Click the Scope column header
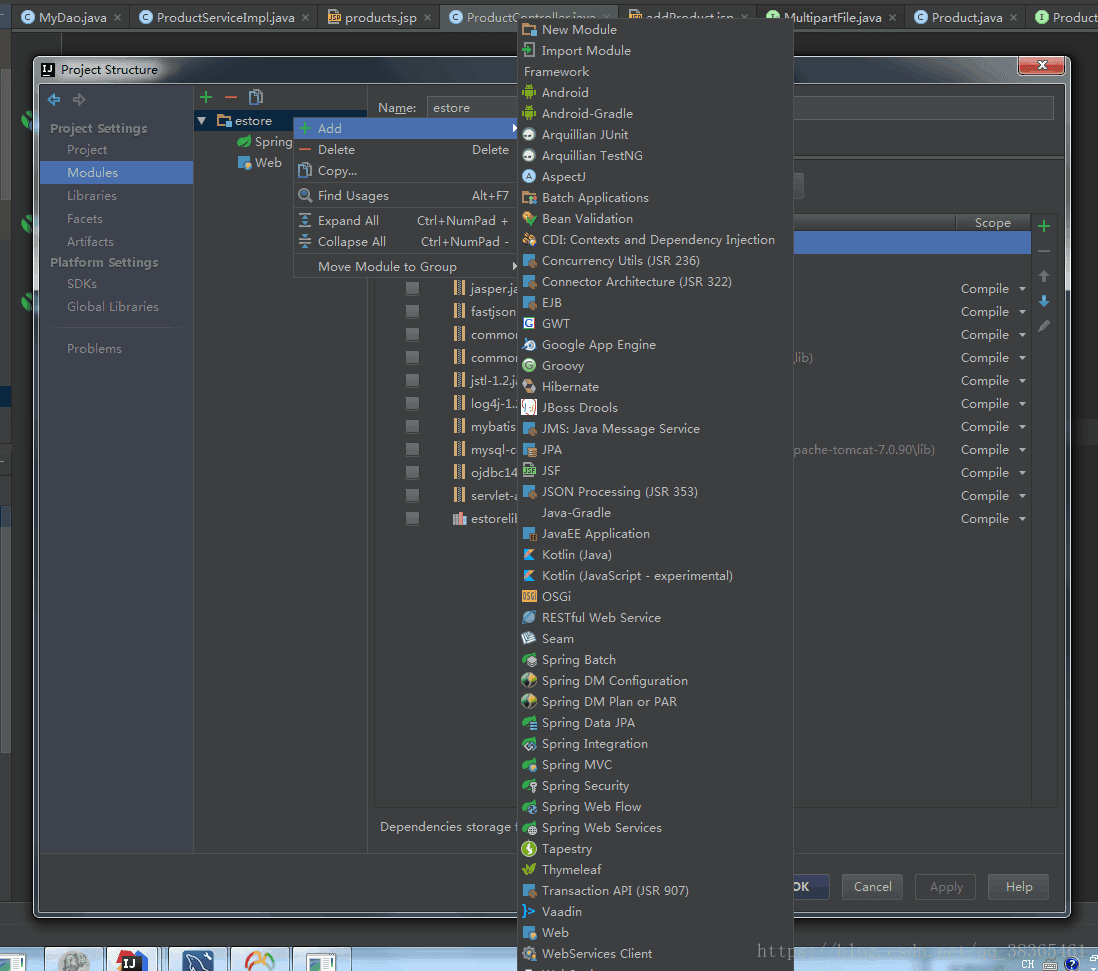 [x=992, y=223]
